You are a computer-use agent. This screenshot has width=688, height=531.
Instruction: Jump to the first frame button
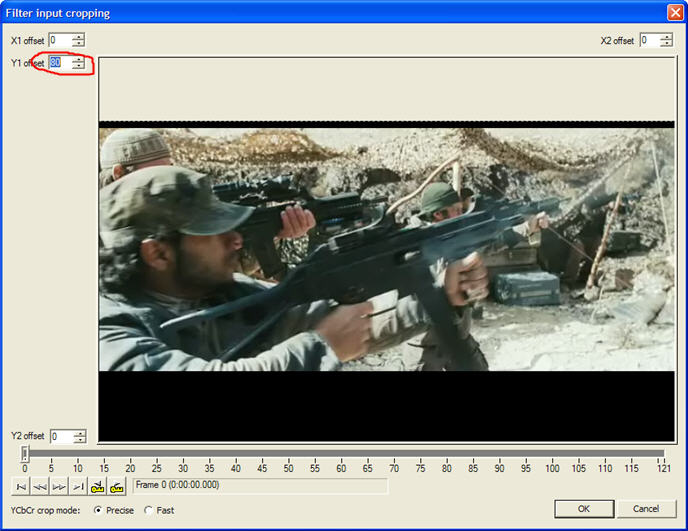[x=21, y=486]
